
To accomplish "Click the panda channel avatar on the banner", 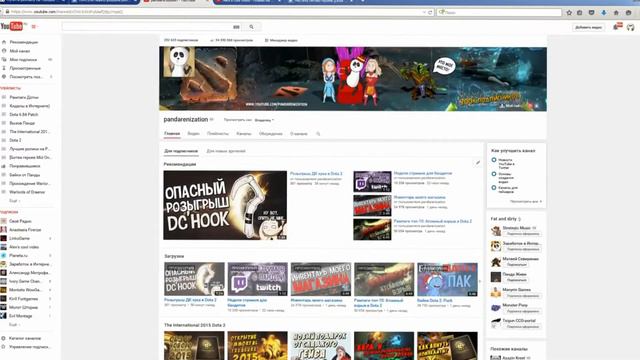I will coord(179,62).
